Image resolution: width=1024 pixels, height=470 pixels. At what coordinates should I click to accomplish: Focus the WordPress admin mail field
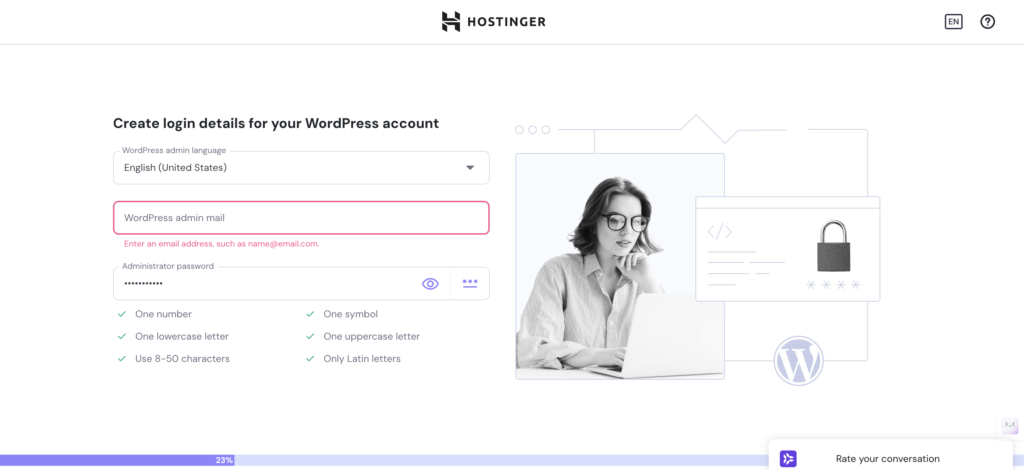pyautogui.click(x=300, y=218)
